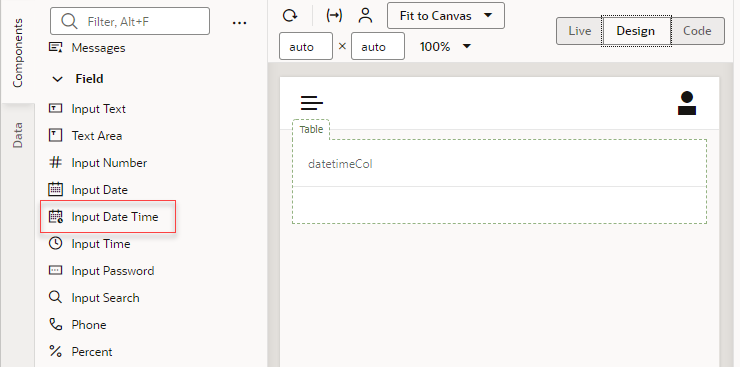Select the Input Text label
The height and width of the screenshot is (367, 740).
tap(99, 108)
